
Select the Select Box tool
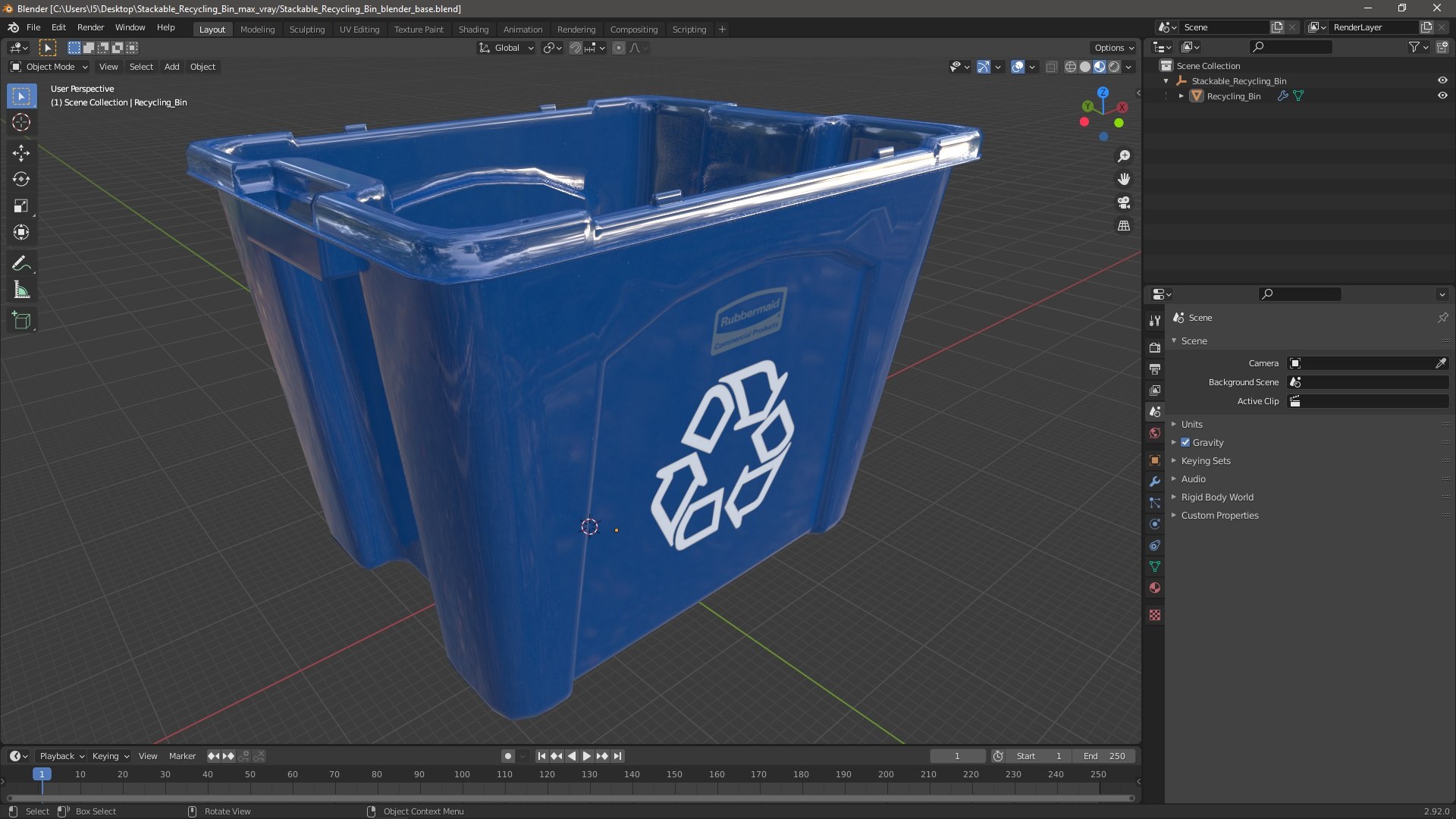coord(21,96)
